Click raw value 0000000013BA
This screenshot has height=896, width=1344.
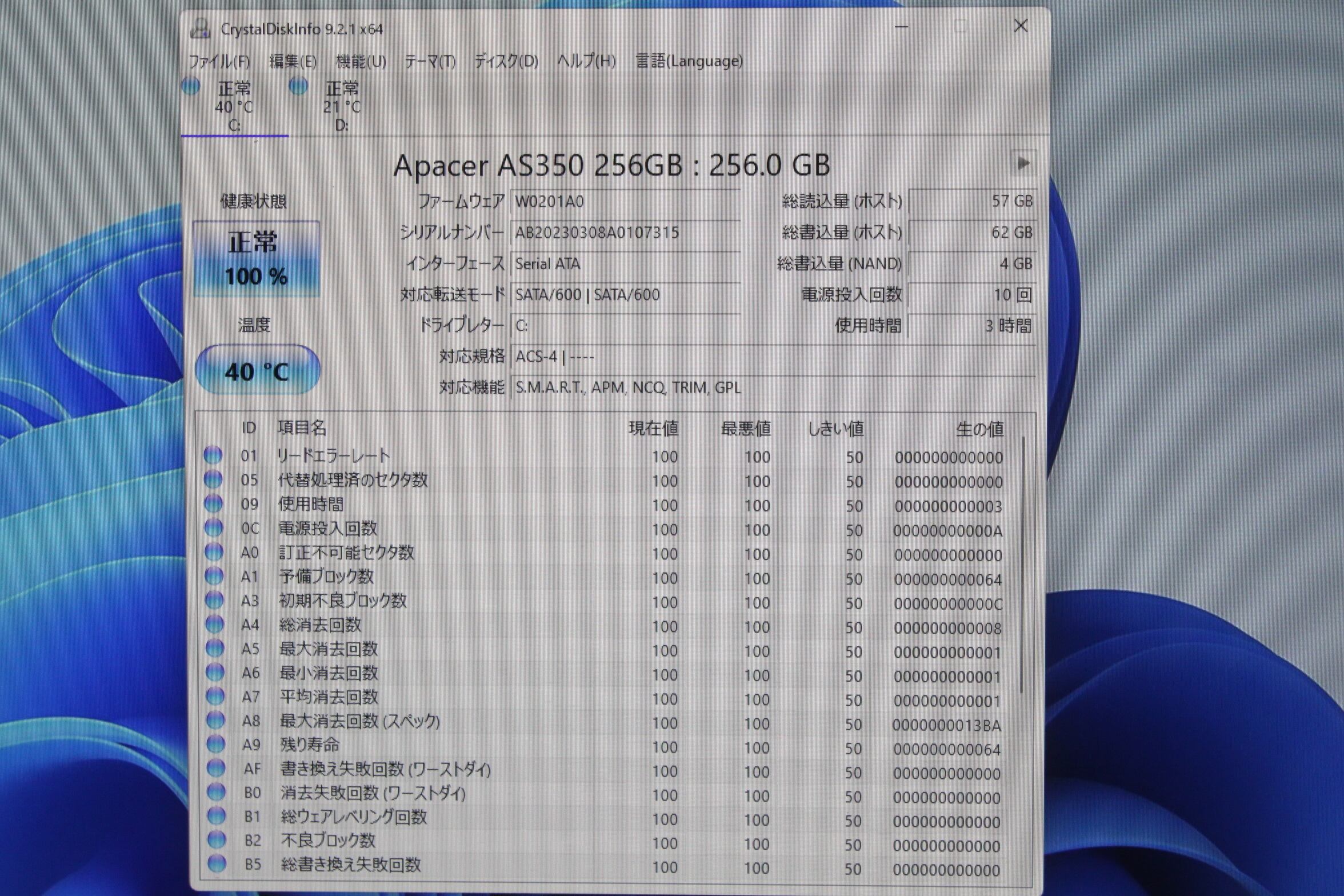coord(946,725)
